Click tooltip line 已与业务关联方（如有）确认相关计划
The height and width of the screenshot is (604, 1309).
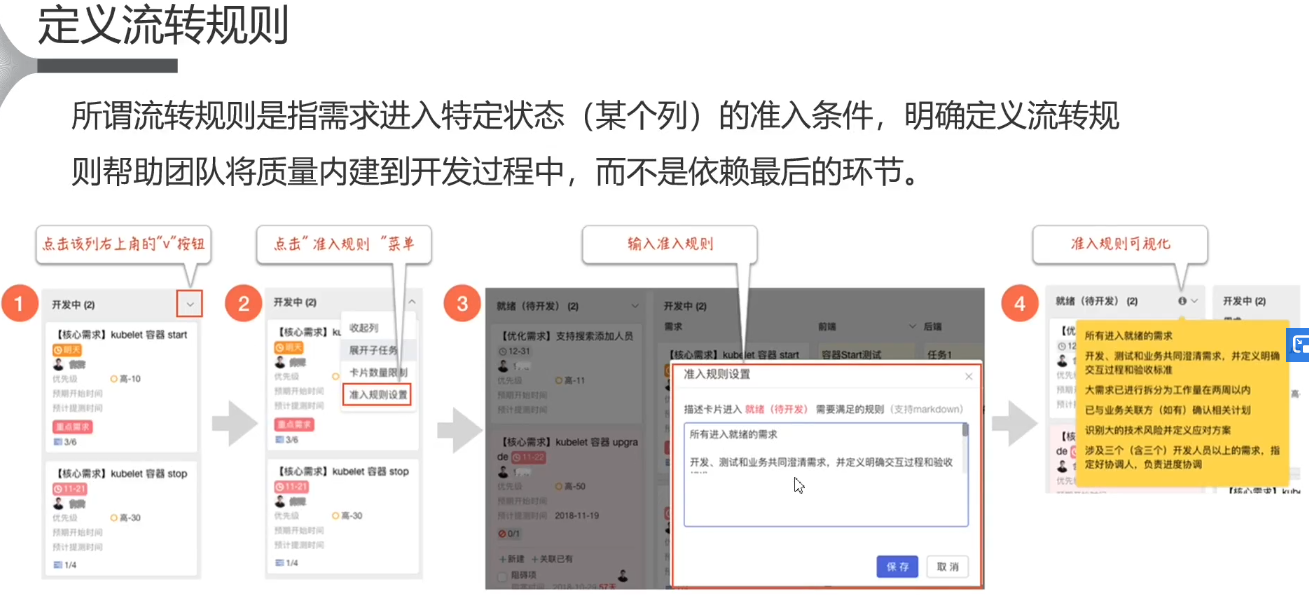pyautogui.click(x=1166, y=410)
